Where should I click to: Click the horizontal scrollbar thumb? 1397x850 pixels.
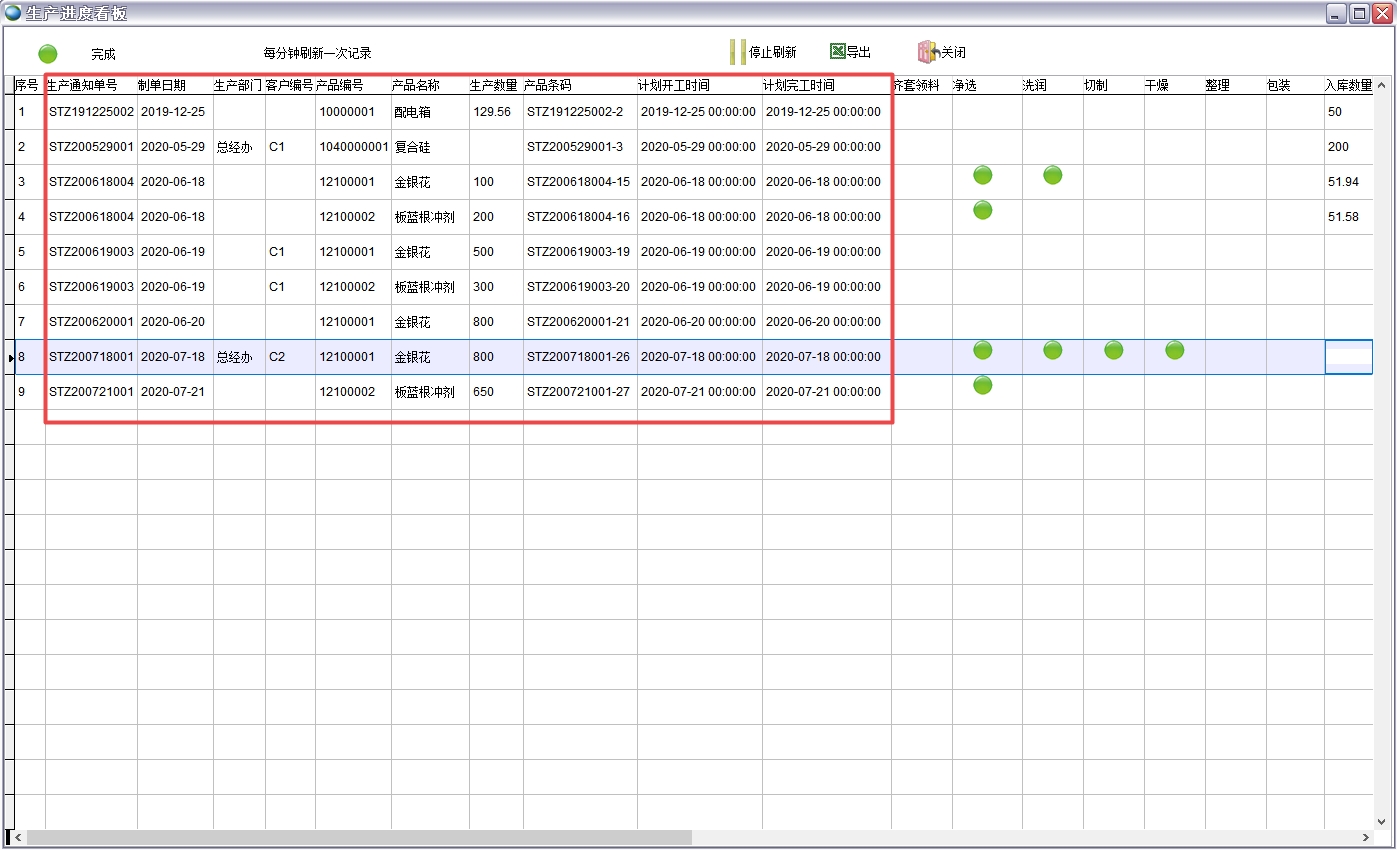[x=358, y=837]
